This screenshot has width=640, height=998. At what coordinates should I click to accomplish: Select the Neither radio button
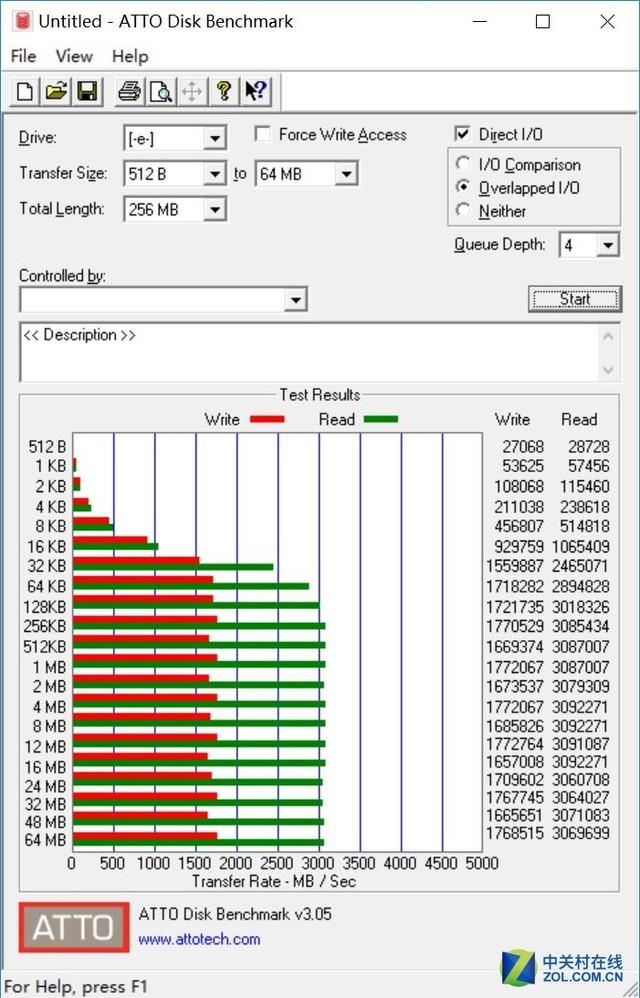point(463,210)
